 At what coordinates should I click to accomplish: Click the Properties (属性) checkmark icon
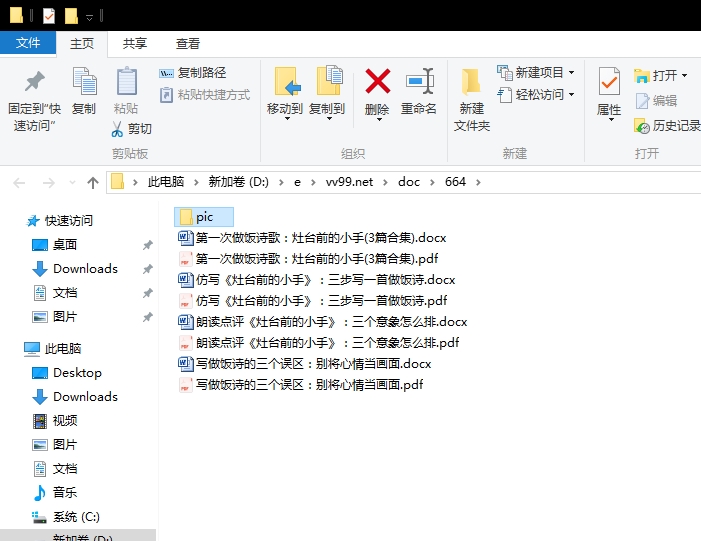[609, 81]
